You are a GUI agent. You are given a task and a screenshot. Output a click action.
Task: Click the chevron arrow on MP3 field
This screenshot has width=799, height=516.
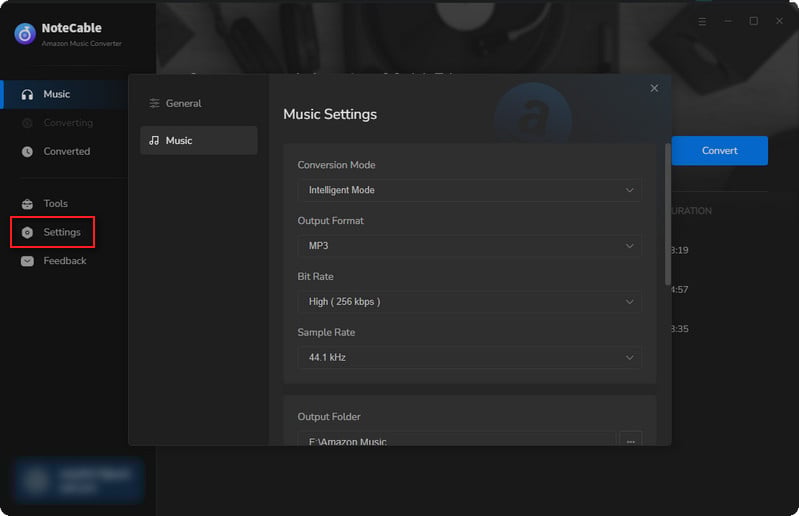[630, 246]
